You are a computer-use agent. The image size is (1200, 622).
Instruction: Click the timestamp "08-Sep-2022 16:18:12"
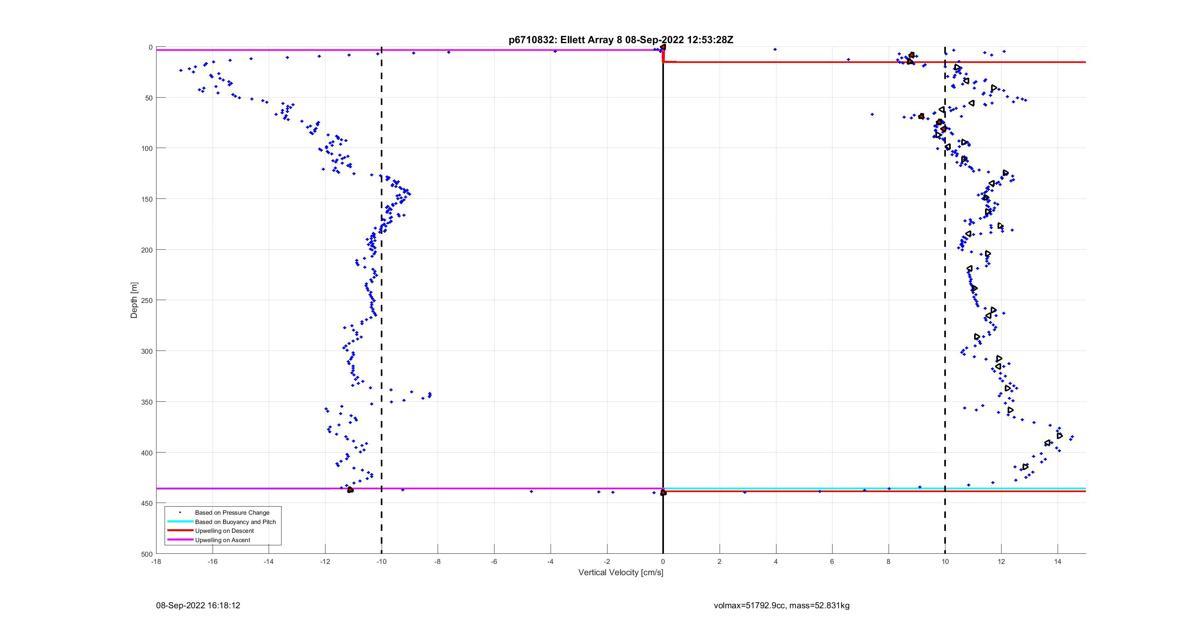click(198, 605)
